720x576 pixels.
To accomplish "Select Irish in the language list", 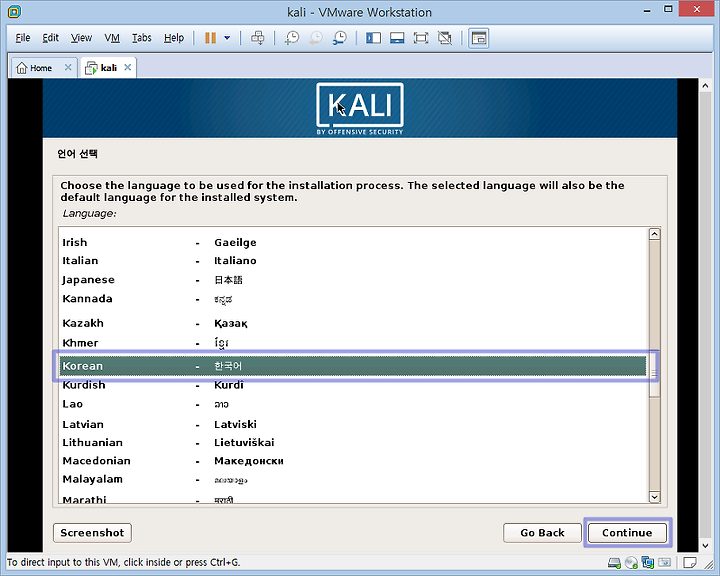I will [x=353, y=243].
